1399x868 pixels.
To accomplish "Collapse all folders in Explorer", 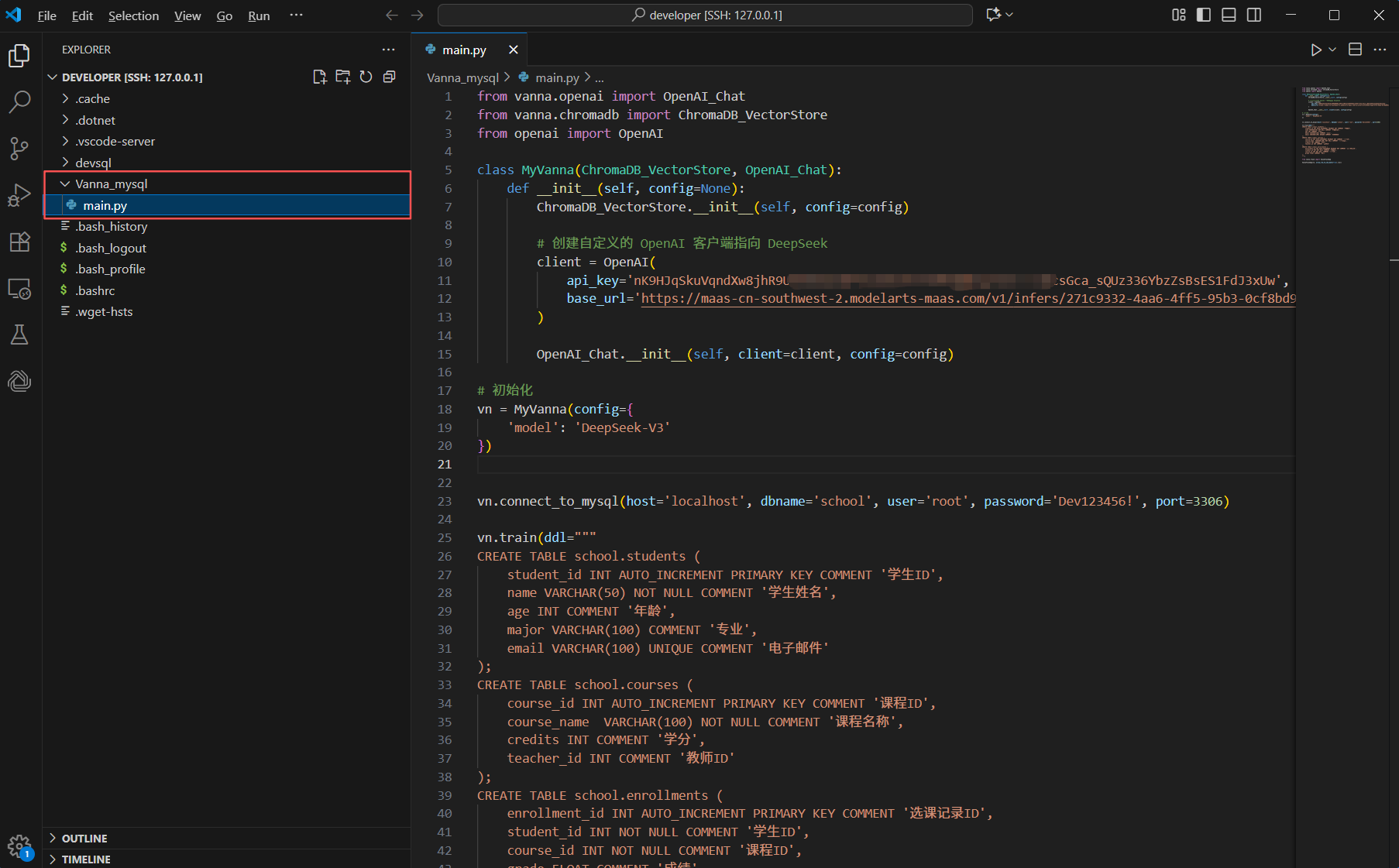I will (x=390, y=77).
